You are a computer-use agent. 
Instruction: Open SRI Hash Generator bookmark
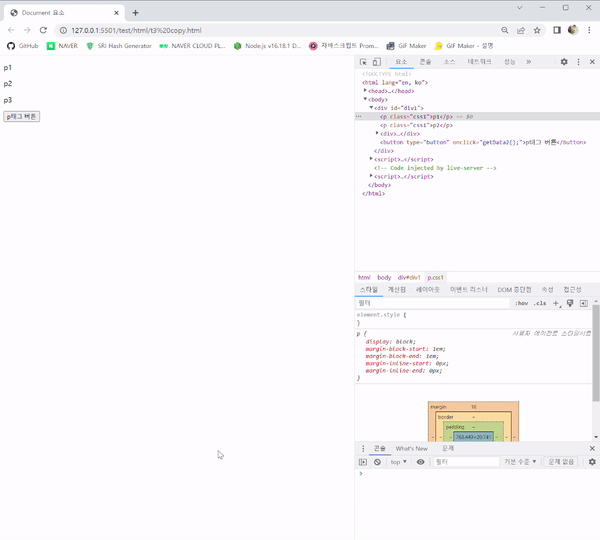119,46
